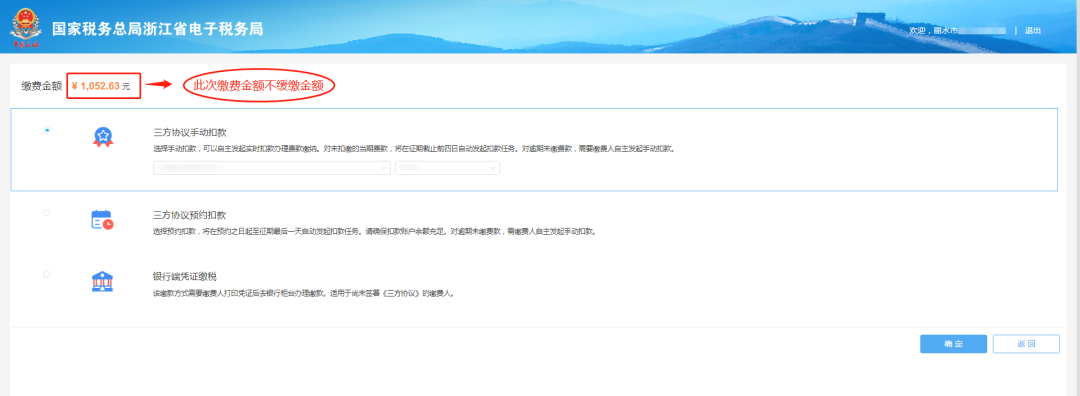This screenshot has width=1080, height=396.
Task: Click the 银行端凭证缴税 title
Action: 185,276
